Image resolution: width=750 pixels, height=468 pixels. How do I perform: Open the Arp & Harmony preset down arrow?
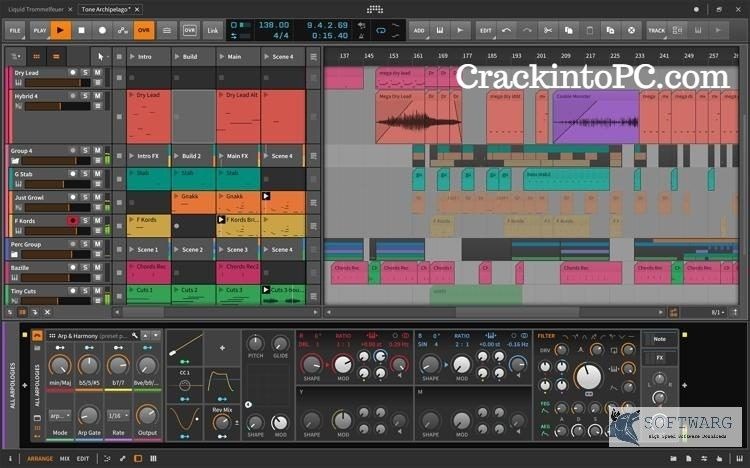[155, 335]
